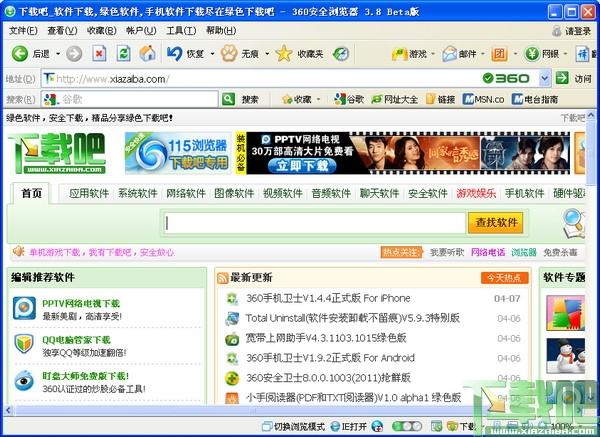Go to the Home page house icon
Screen dimensions: 600x437
click(x=147, y=54)
